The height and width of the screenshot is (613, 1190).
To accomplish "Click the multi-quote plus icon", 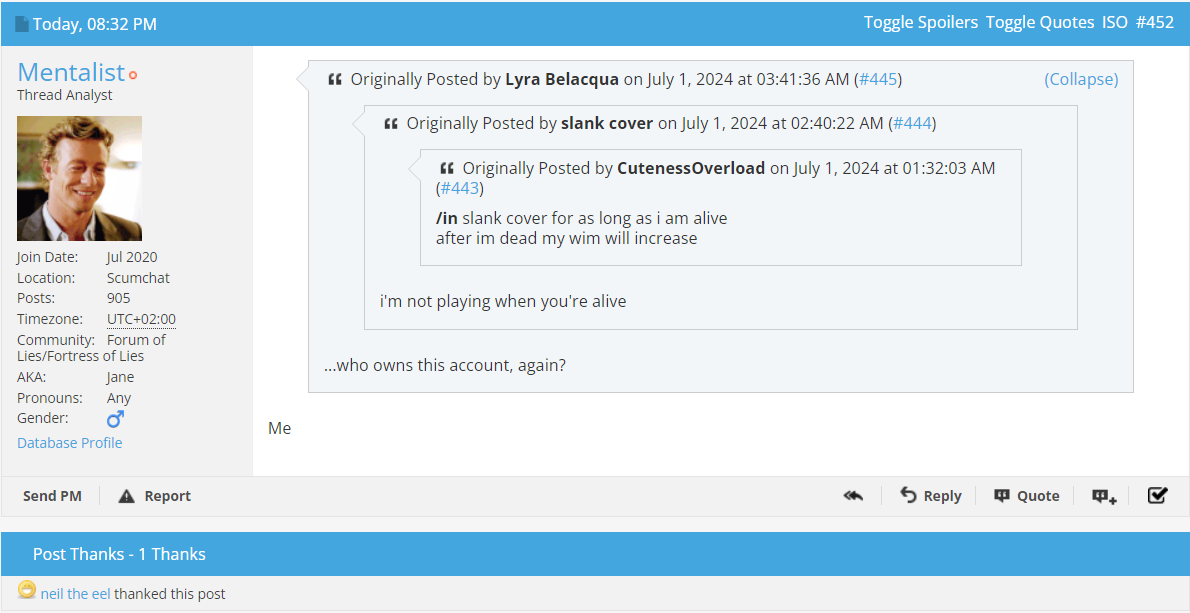I will [1104, 496].
